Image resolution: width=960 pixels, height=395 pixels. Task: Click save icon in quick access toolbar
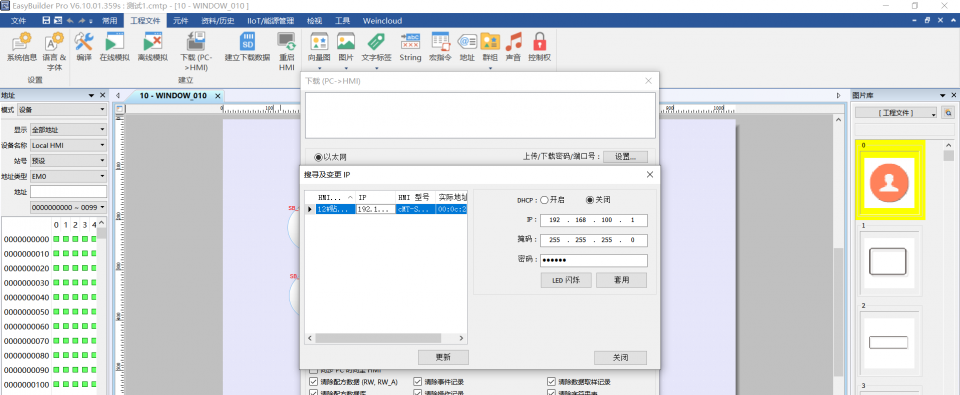46,20
